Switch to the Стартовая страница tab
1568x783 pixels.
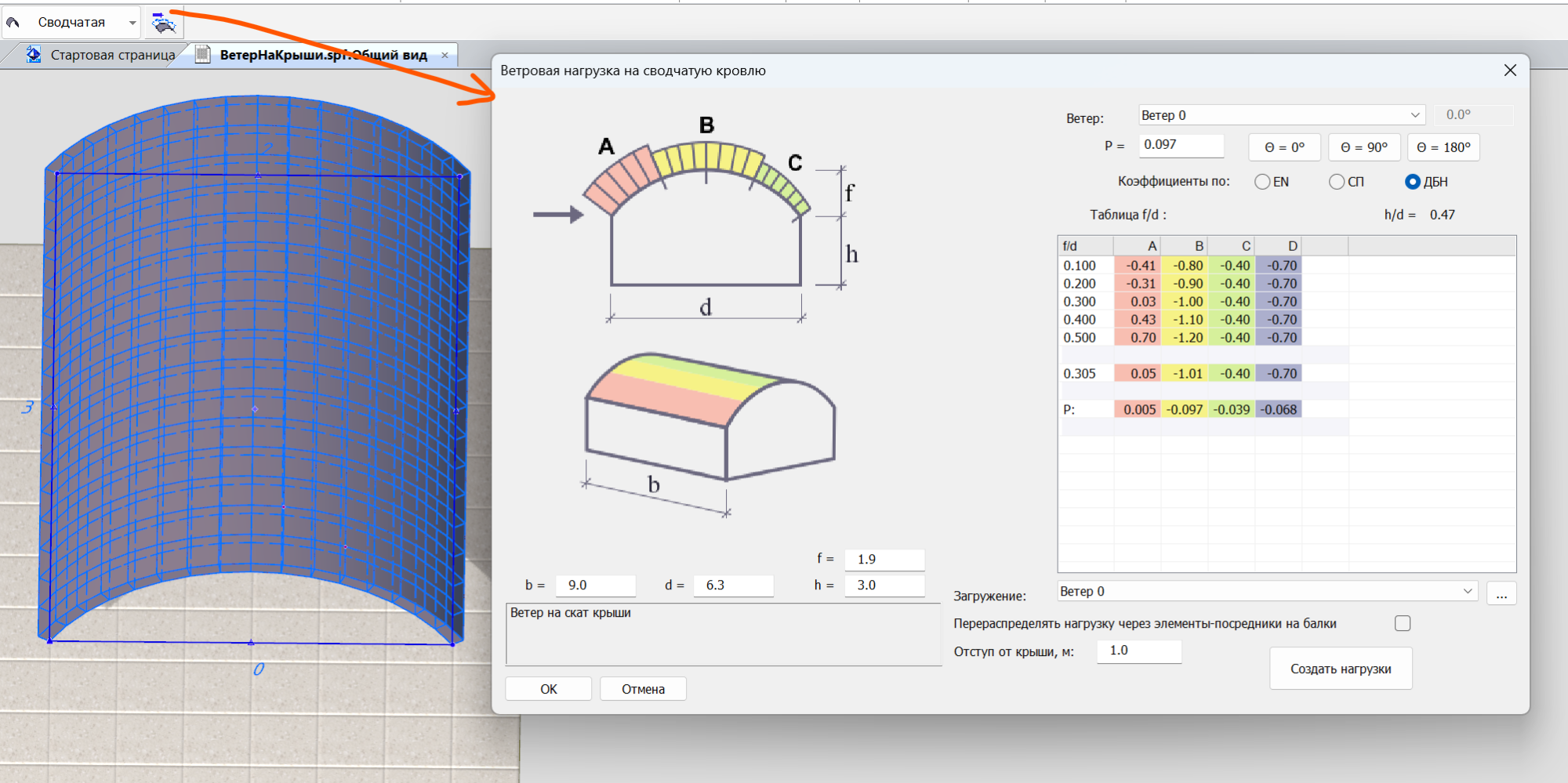[x=112, y=55]
